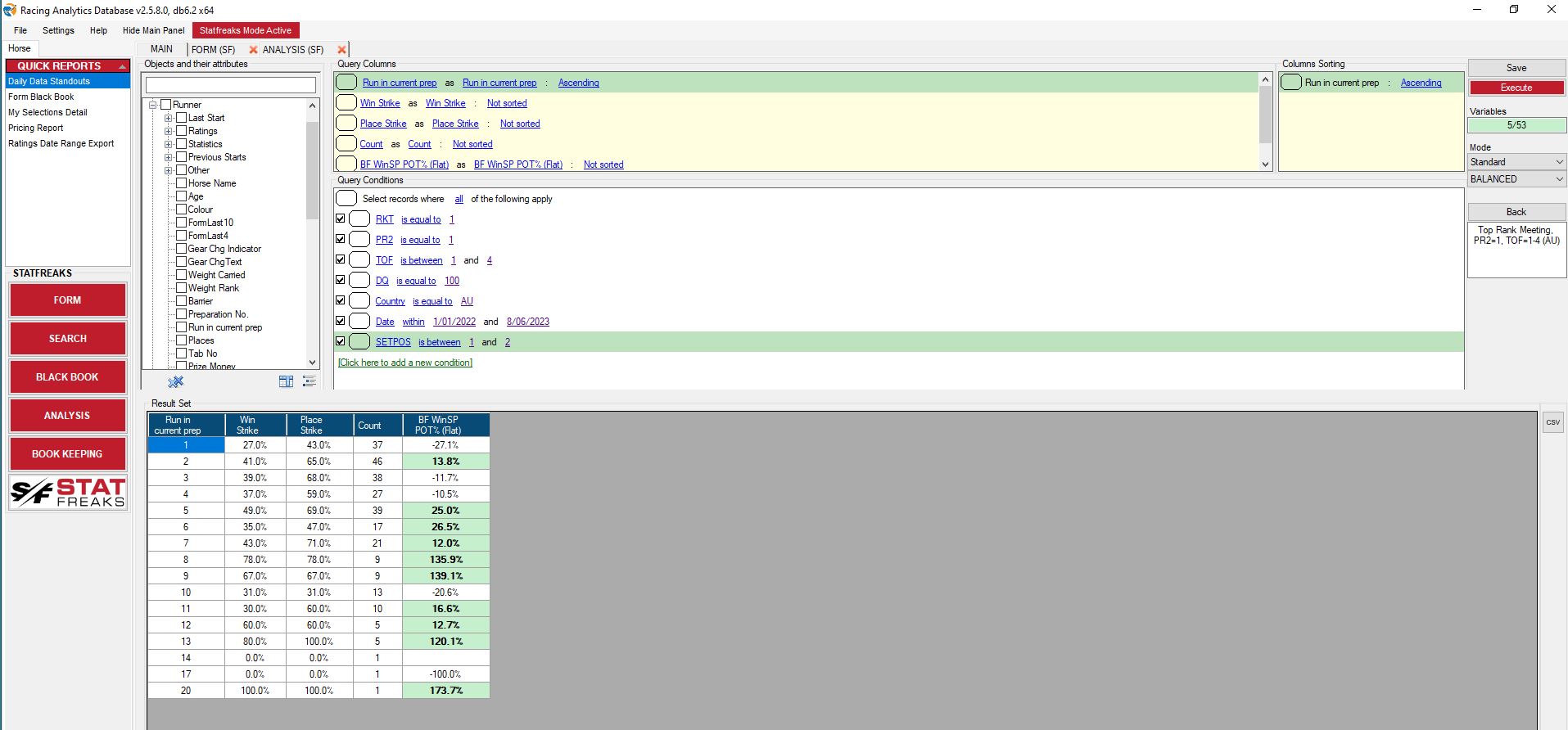Click the rounded handle beside Win Strike column
The width and height of the screenshot is (1568, 730).
tap(346, 103)
